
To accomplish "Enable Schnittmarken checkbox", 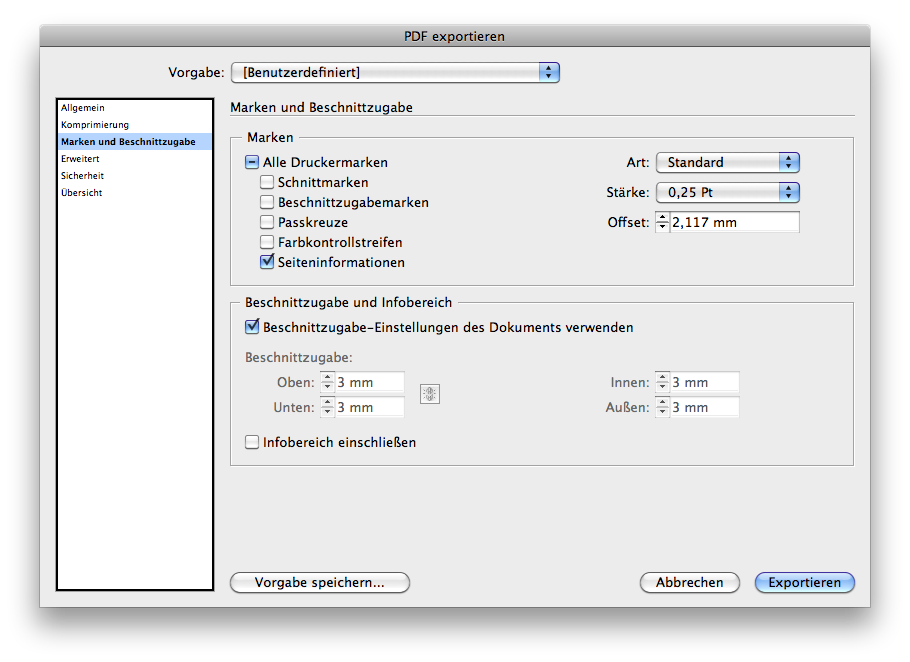I will point(267,182).
